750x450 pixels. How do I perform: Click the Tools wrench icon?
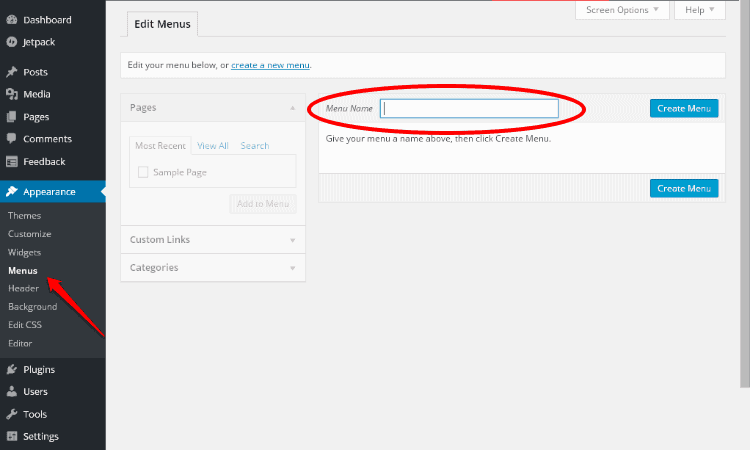(12, 414)
